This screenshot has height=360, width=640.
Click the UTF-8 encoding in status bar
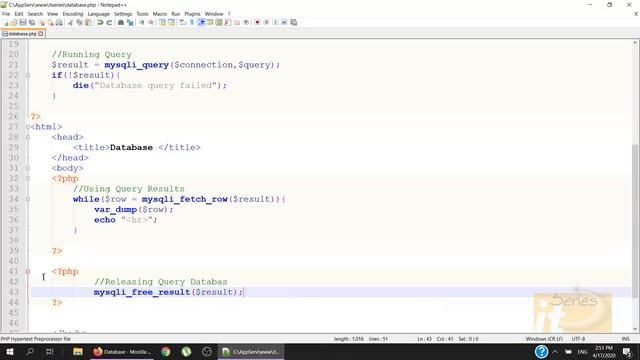click(x=578, y=339)
